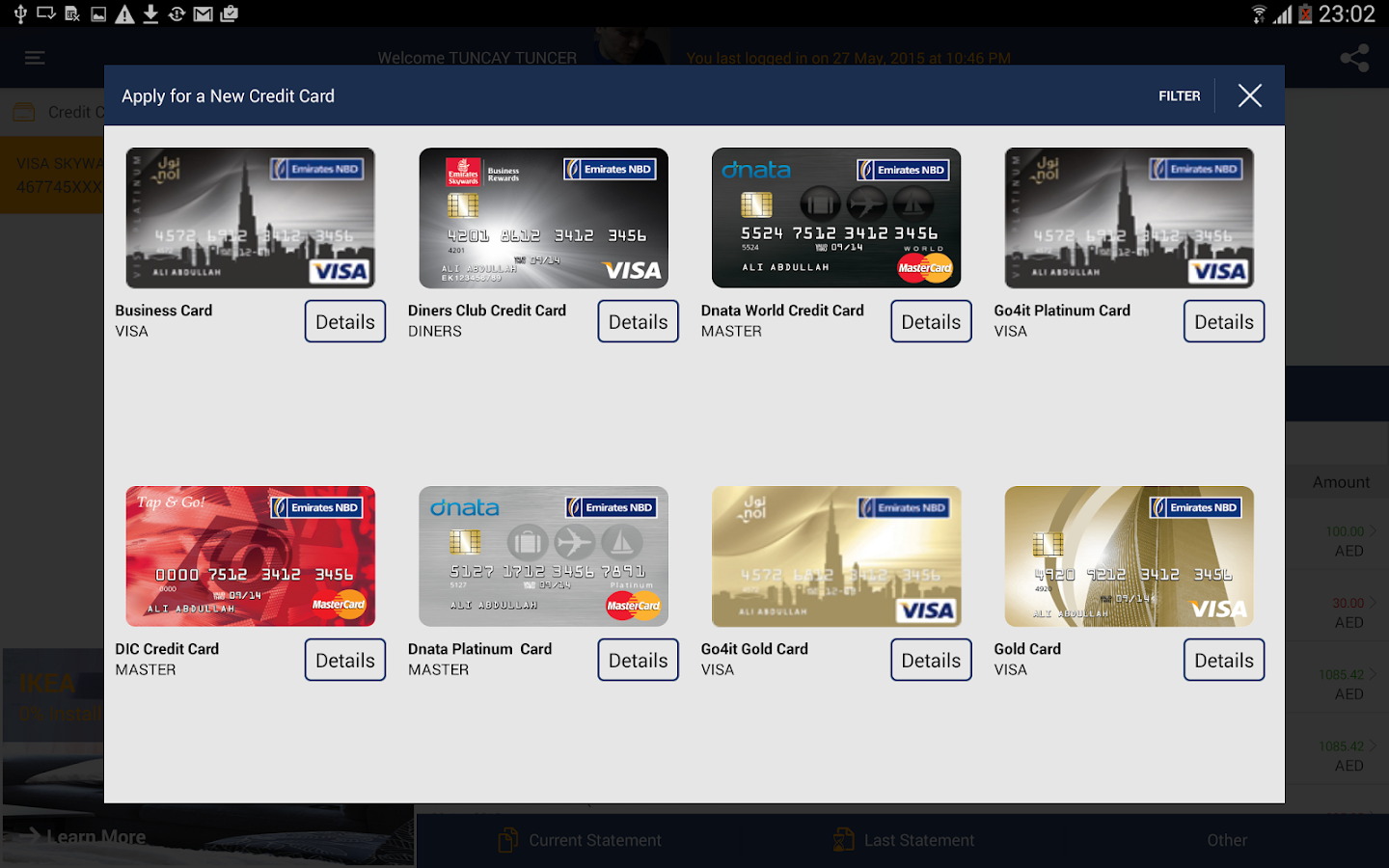Click the Current Statement document icon

(x=507, y=840)
